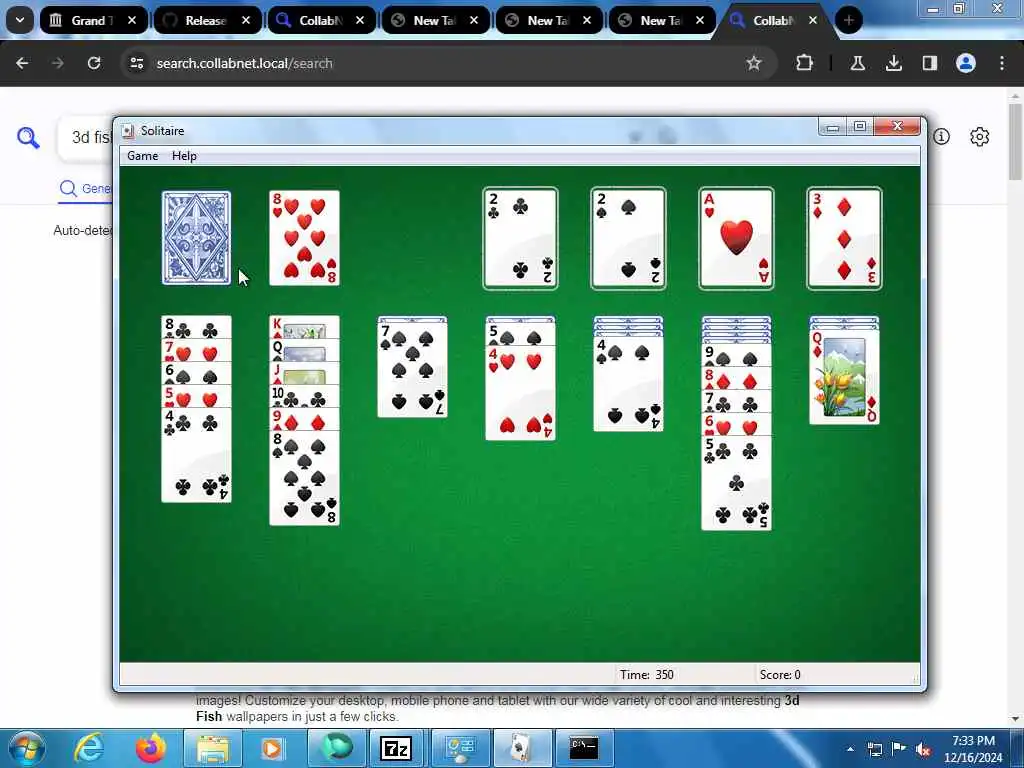Open browser downloads

click(x=893, y=63)
